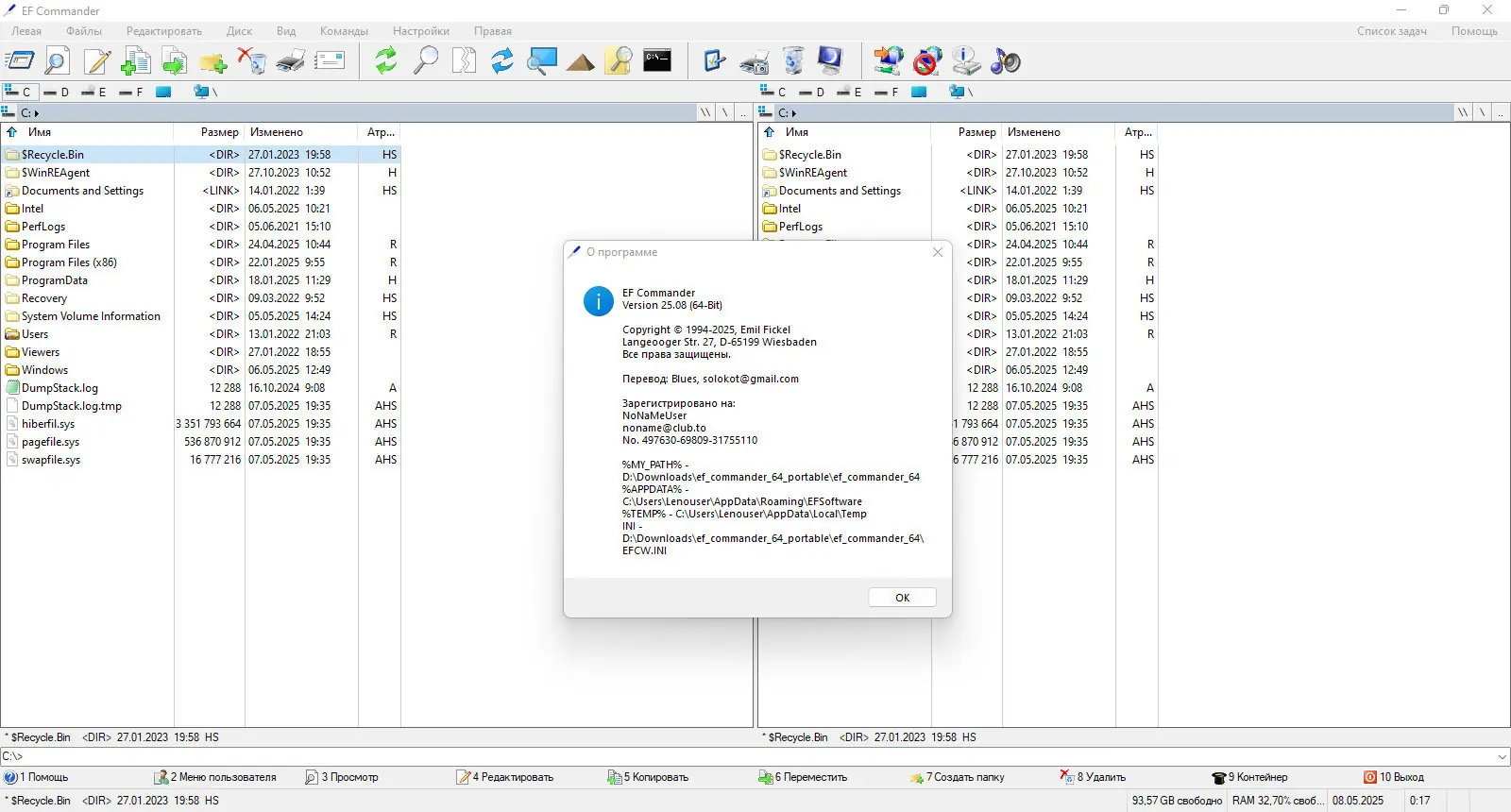Click the copy files toolbar icon
The height and width of the screenshot is (812, 1511).
pyautogui.click(x=136, y=61)
